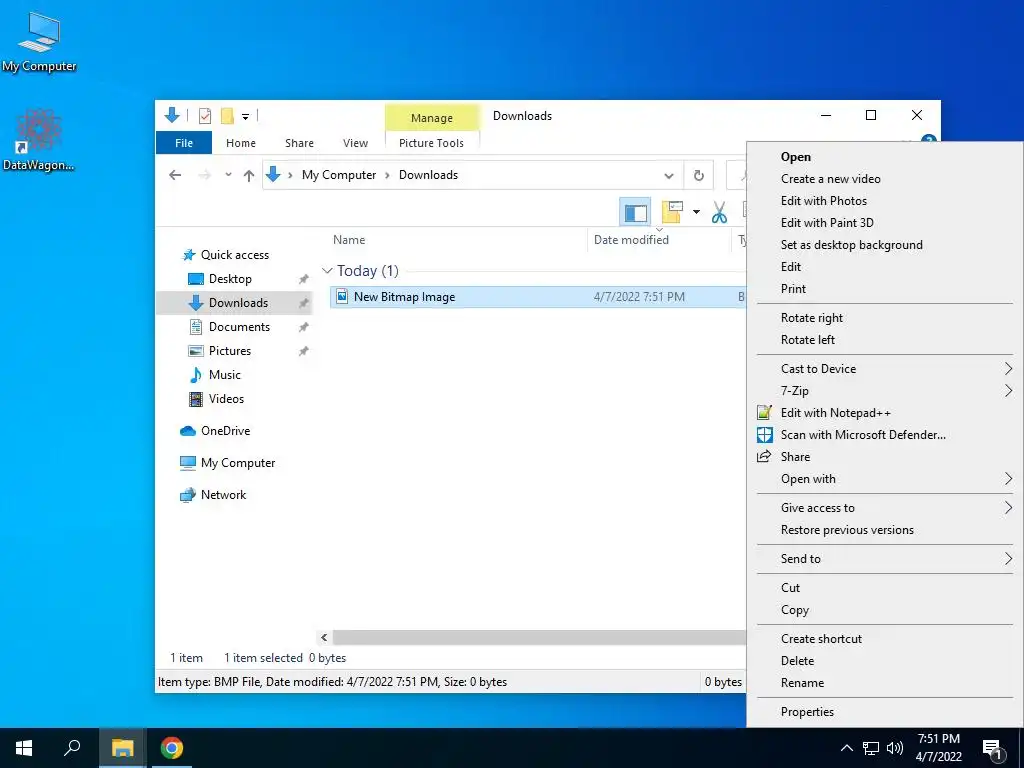Switch to the Share ribbon tab
This screenshot has height=768, width=1024.
click(x=299, y=143)
